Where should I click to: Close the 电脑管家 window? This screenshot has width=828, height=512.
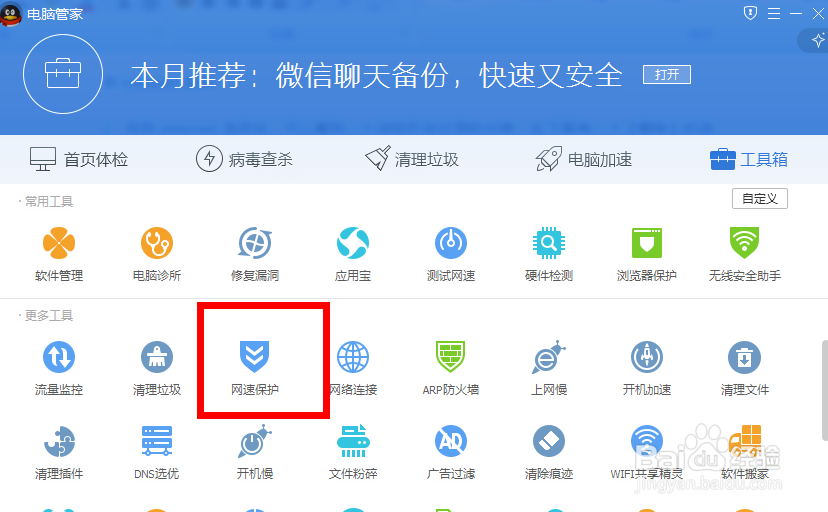[818, 13]
